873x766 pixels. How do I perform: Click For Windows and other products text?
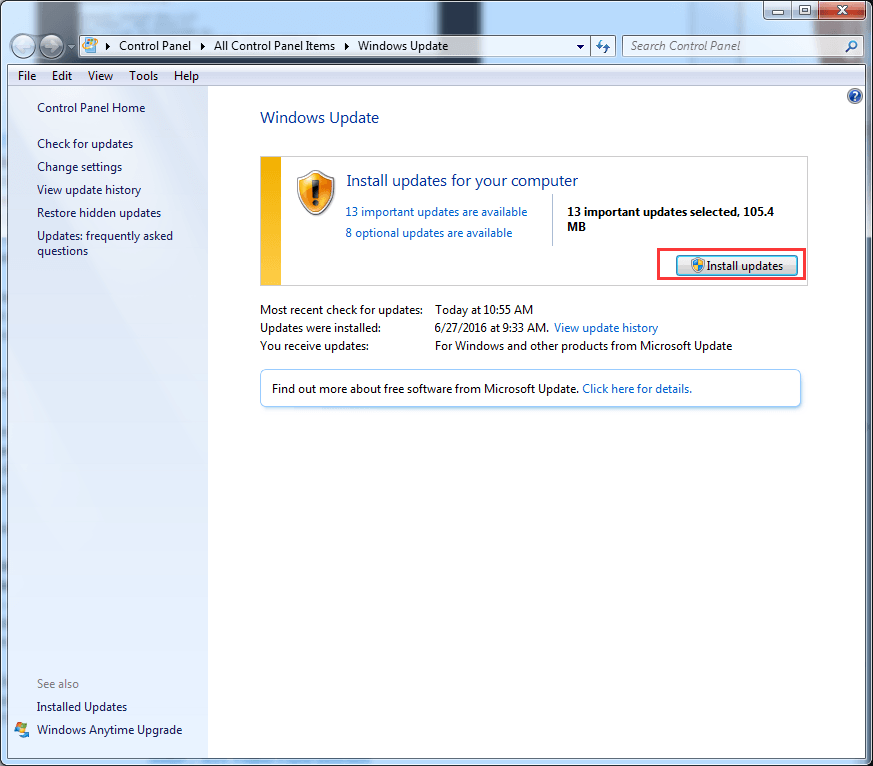pos(583,346)
